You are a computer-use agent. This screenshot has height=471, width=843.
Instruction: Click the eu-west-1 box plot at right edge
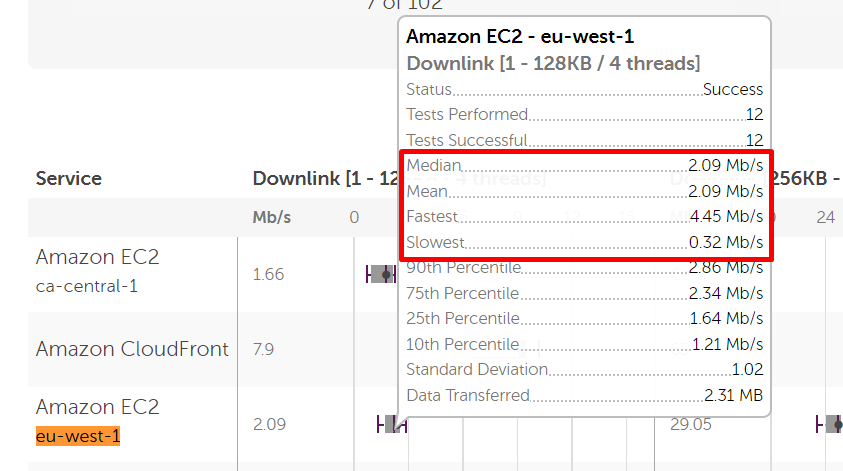pyautogui.click(x=832, y=424)
